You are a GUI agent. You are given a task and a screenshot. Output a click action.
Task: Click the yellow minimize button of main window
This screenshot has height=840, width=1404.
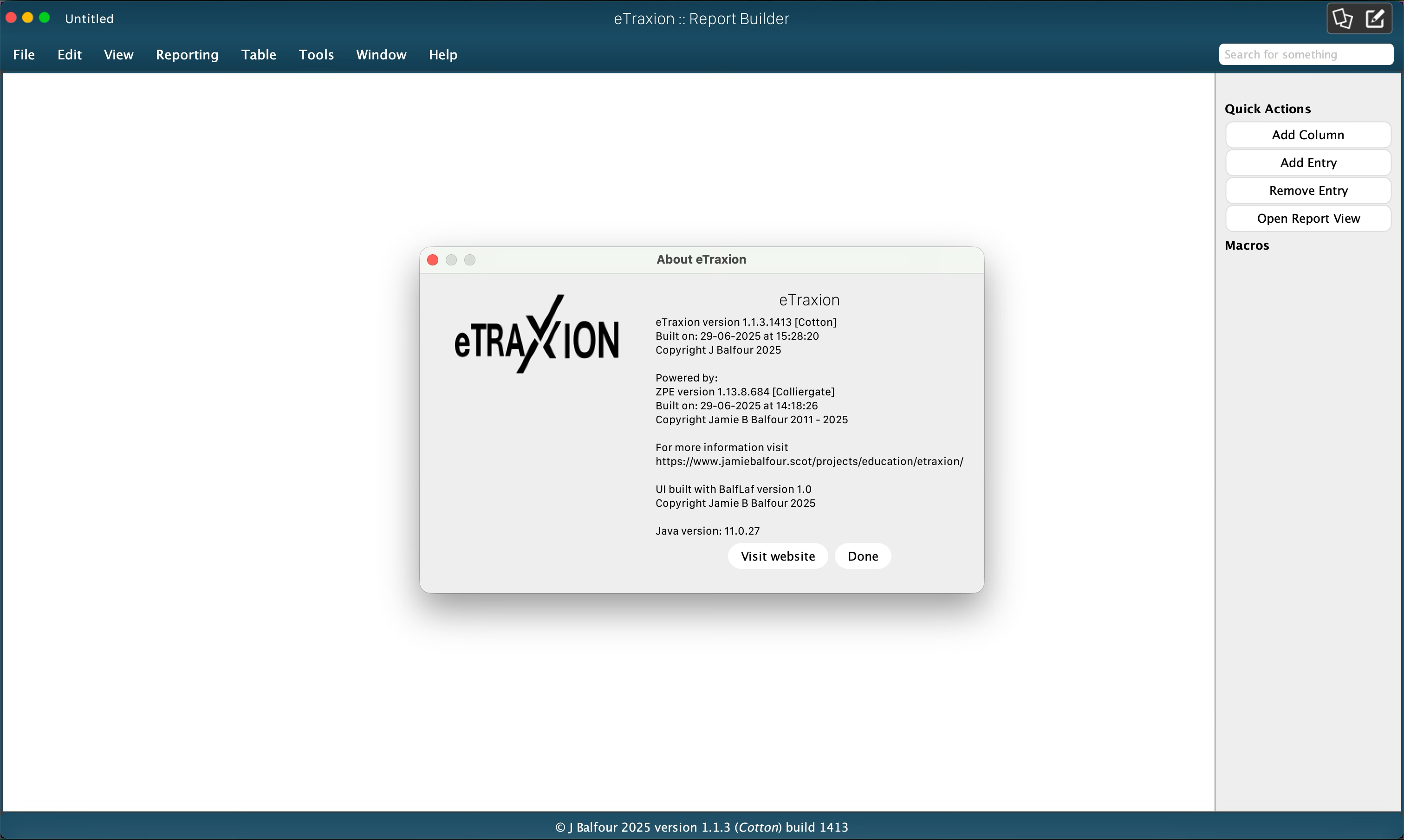point(28,18)
